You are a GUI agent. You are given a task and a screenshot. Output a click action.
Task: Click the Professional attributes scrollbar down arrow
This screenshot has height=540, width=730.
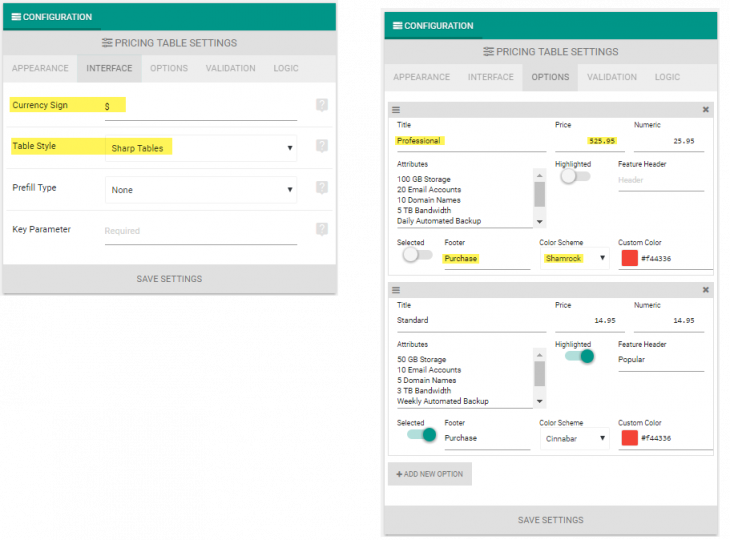(x=540, y=222)
